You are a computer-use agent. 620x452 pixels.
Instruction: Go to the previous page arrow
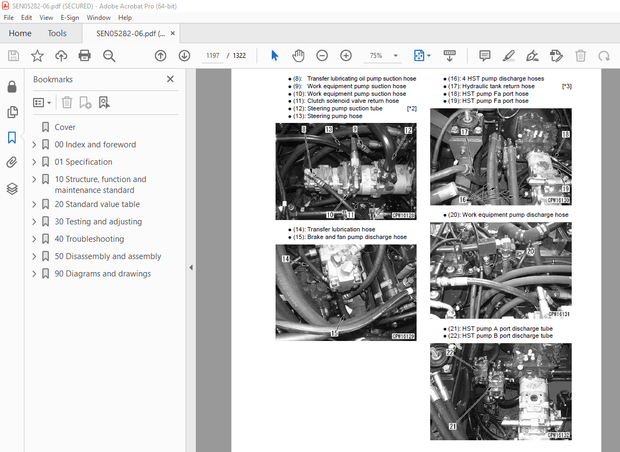pos(160,56)
